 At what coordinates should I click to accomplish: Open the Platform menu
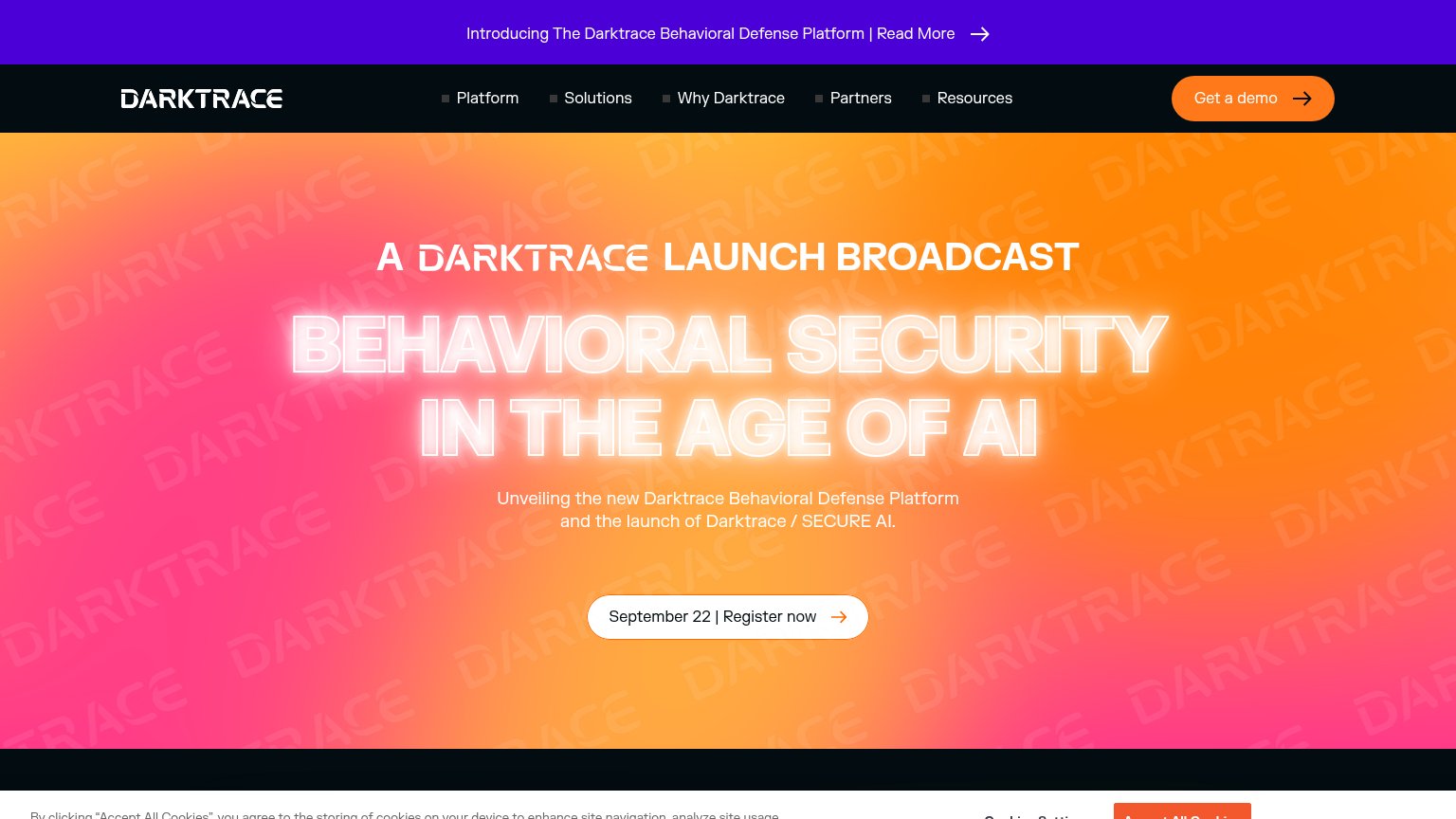[481, 98]
